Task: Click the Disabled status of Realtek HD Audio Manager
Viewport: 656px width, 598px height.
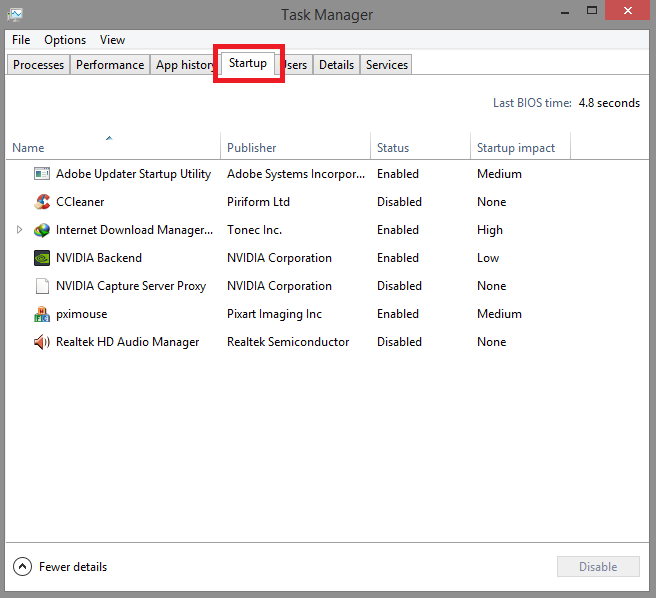Action: (399, 342)
